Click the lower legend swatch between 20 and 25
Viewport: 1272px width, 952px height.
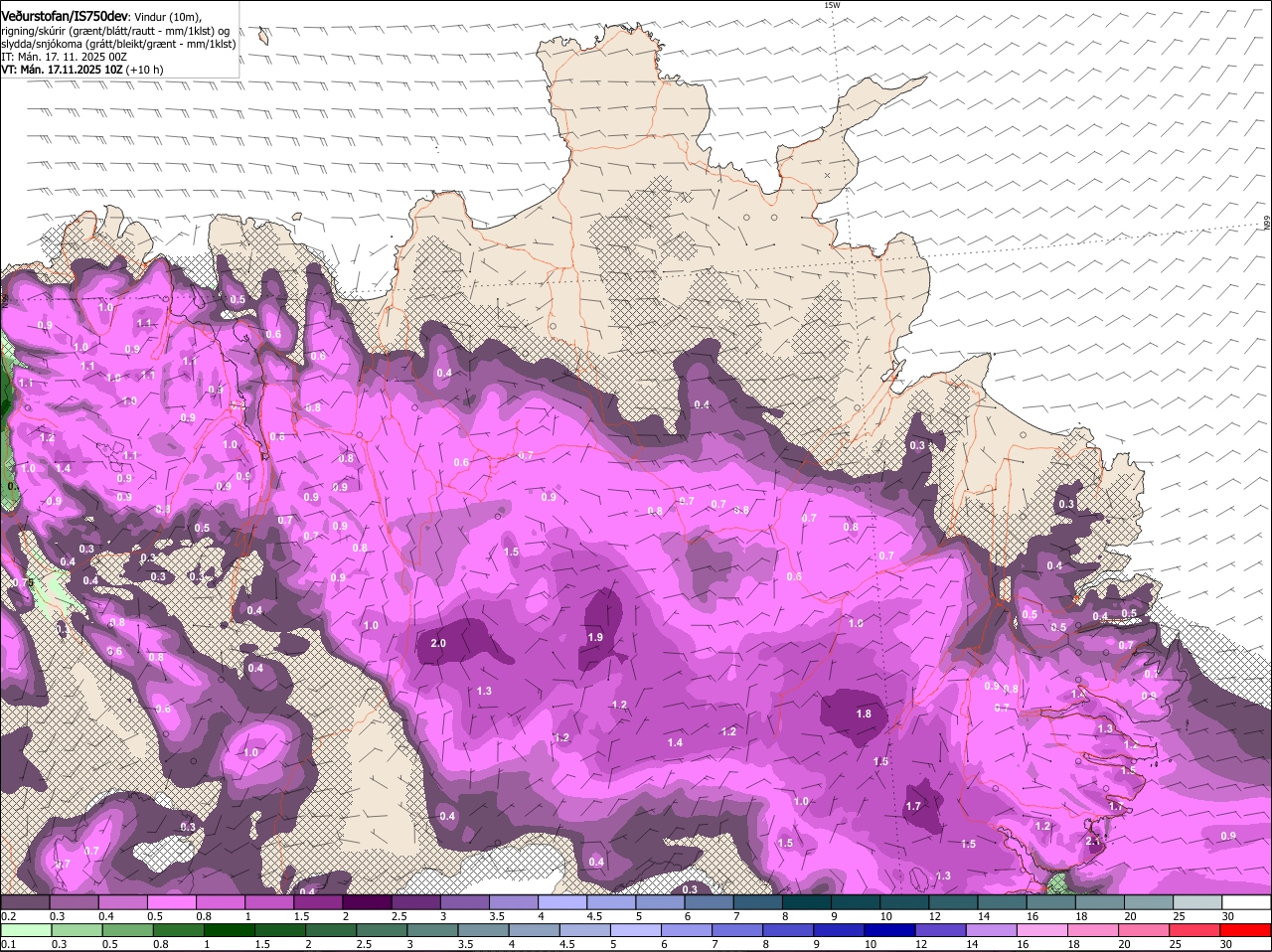(x=1145, y=930)
